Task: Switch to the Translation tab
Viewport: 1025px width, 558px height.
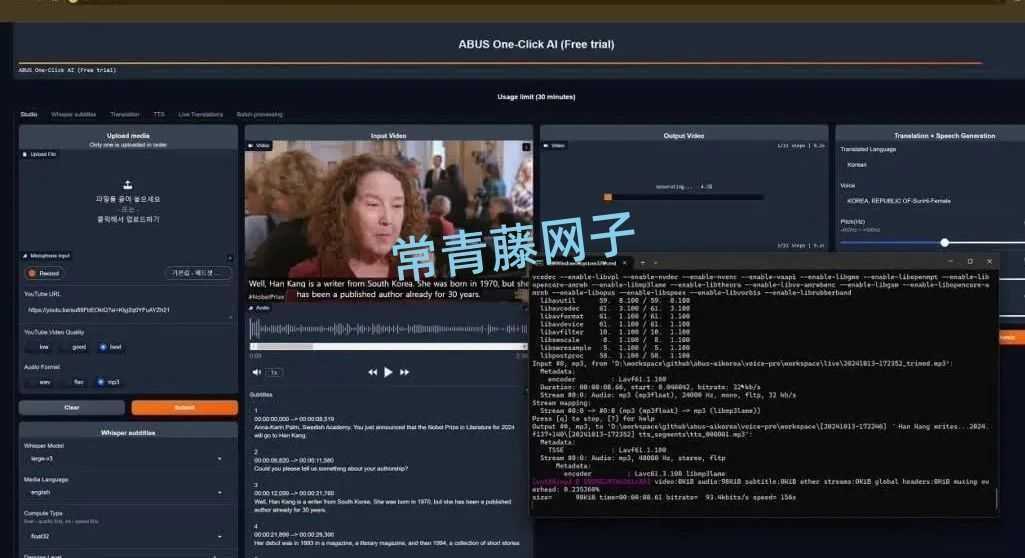Action: click(x=124, y=114)
